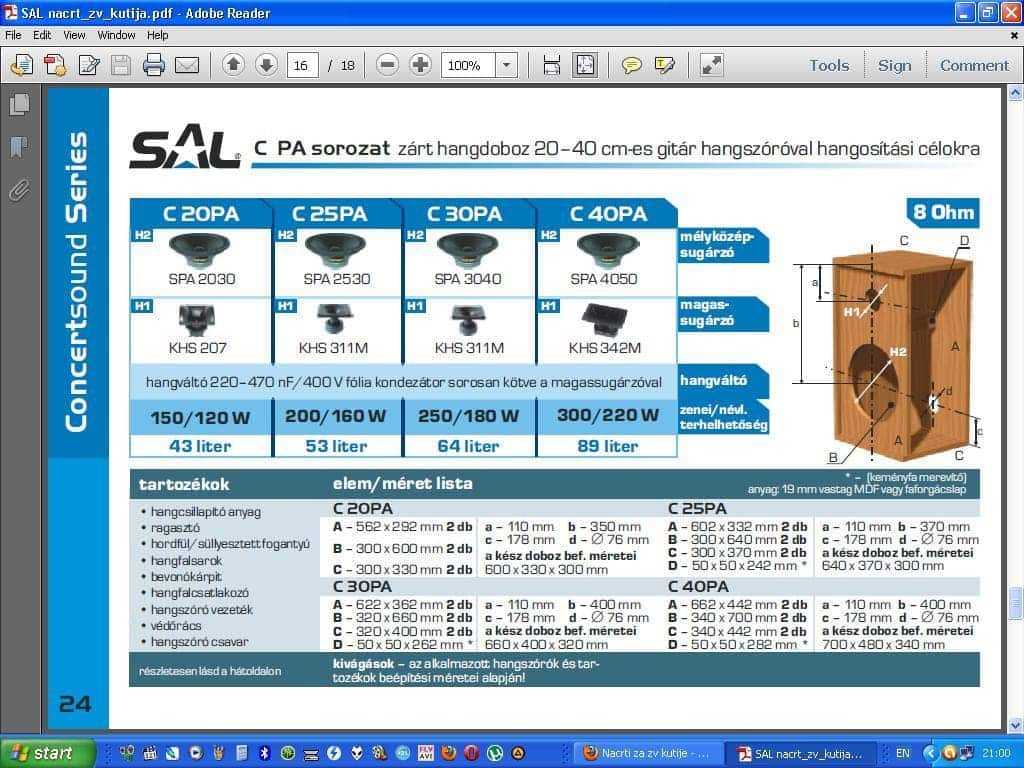Click the 100% zoom value field
Image resolution: width=1024 pixels, height=768 pixels.
click(468, 65)
